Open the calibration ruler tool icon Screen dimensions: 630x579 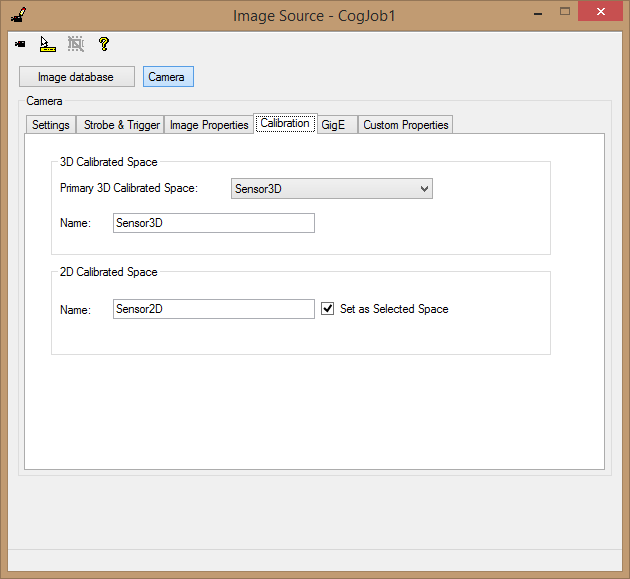tap(47, 44)
